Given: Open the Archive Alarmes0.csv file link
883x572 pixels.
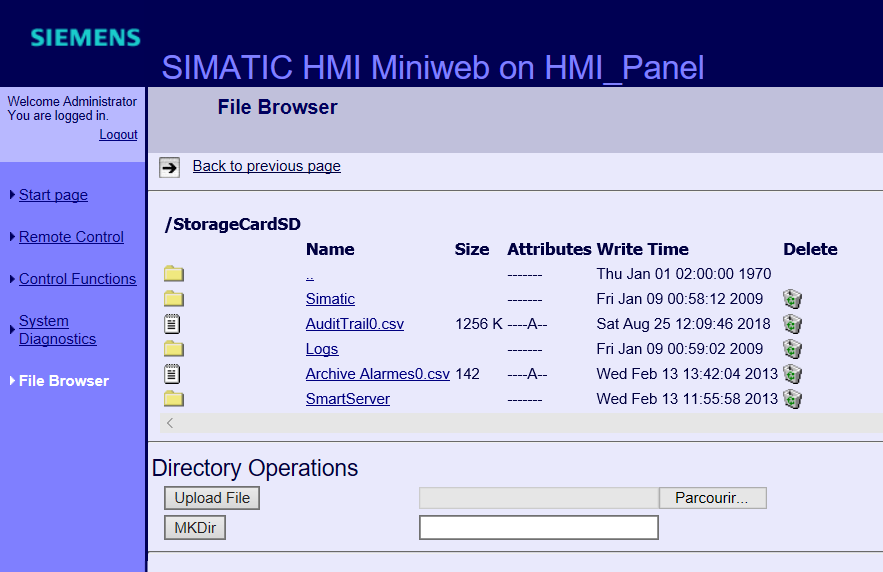Looking at the screenshot, I should coord(377,374).
